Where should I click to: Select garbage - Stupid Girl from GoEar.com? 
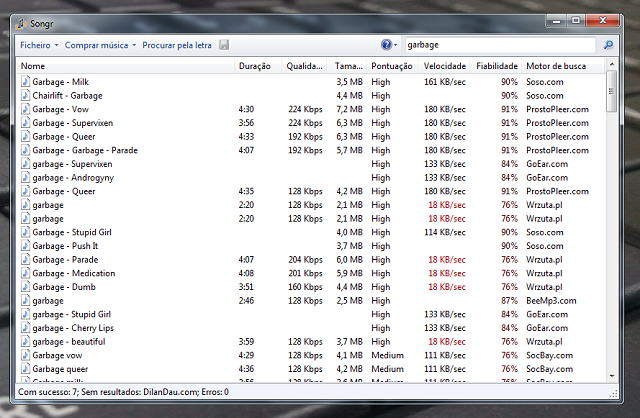(71, 314)
